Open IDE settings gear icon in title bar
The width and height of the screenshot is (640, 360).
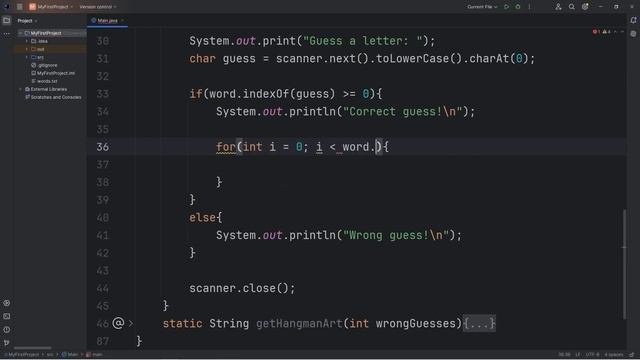(x=585, y=7)
